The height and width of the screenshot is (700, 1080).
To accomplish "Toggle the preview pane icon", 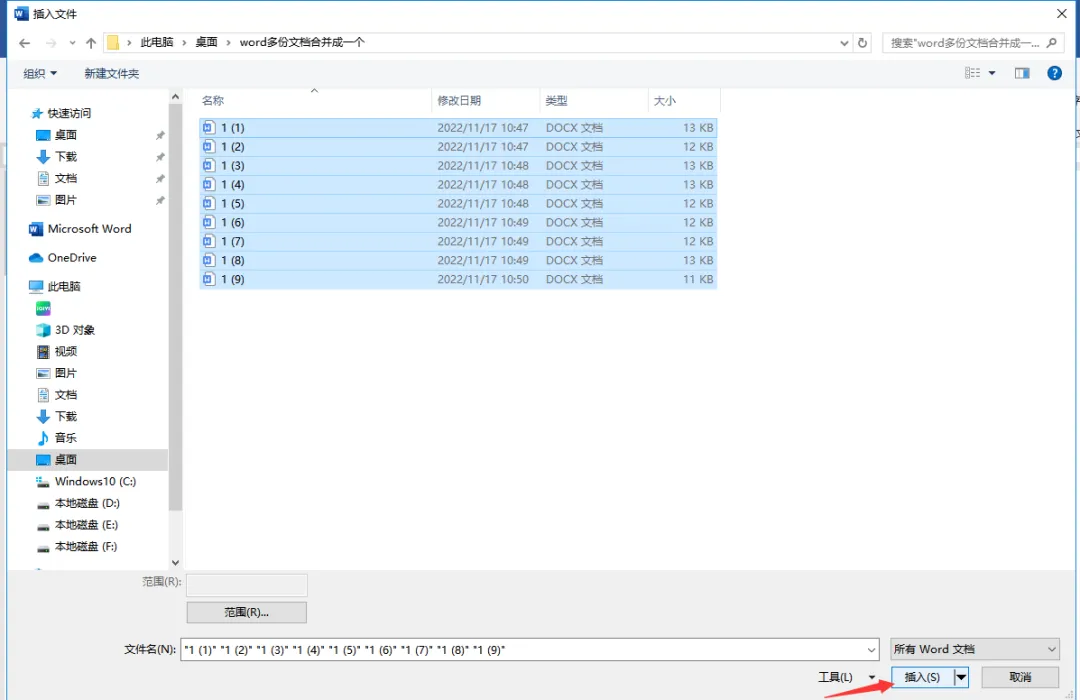I will [1022, 73].
